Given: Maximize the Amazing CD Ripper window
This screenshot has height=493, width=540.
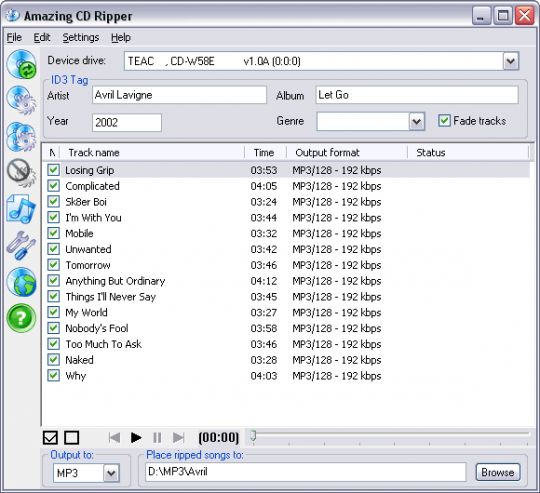Looking at the screenshot, I should (503, 15).
